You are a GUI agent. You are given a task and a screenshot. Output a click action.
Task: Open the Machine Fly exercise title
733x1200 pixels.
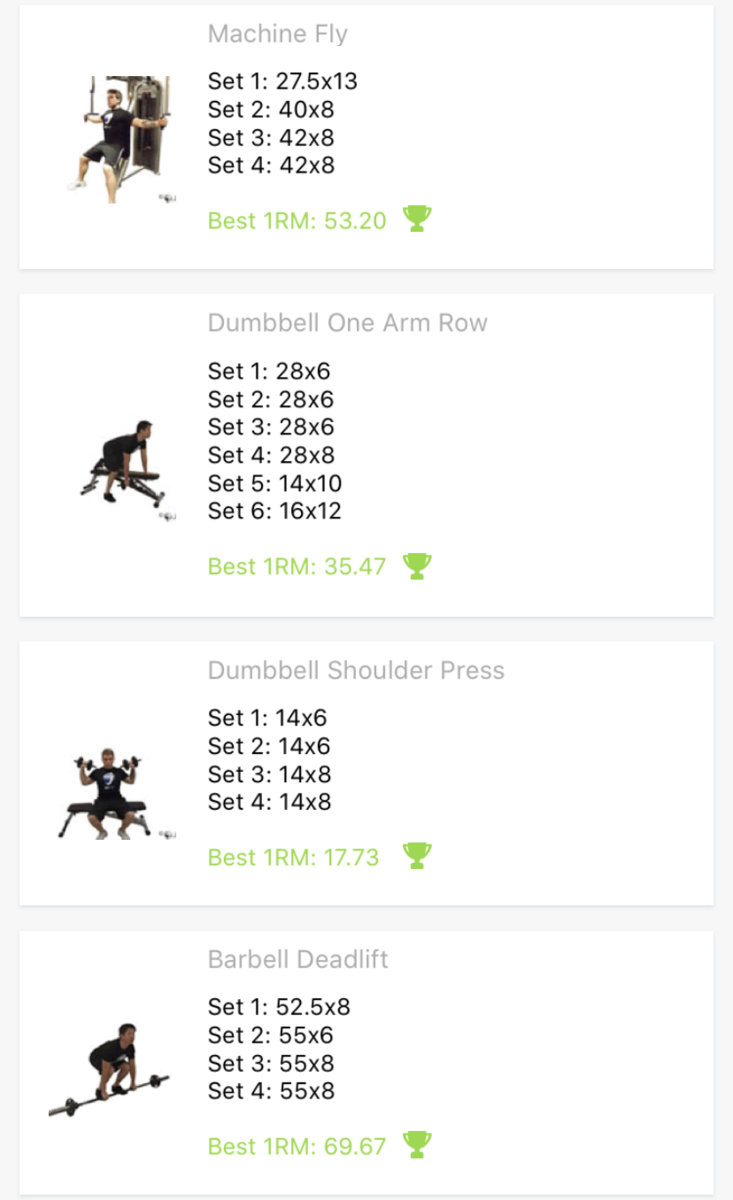278,34
